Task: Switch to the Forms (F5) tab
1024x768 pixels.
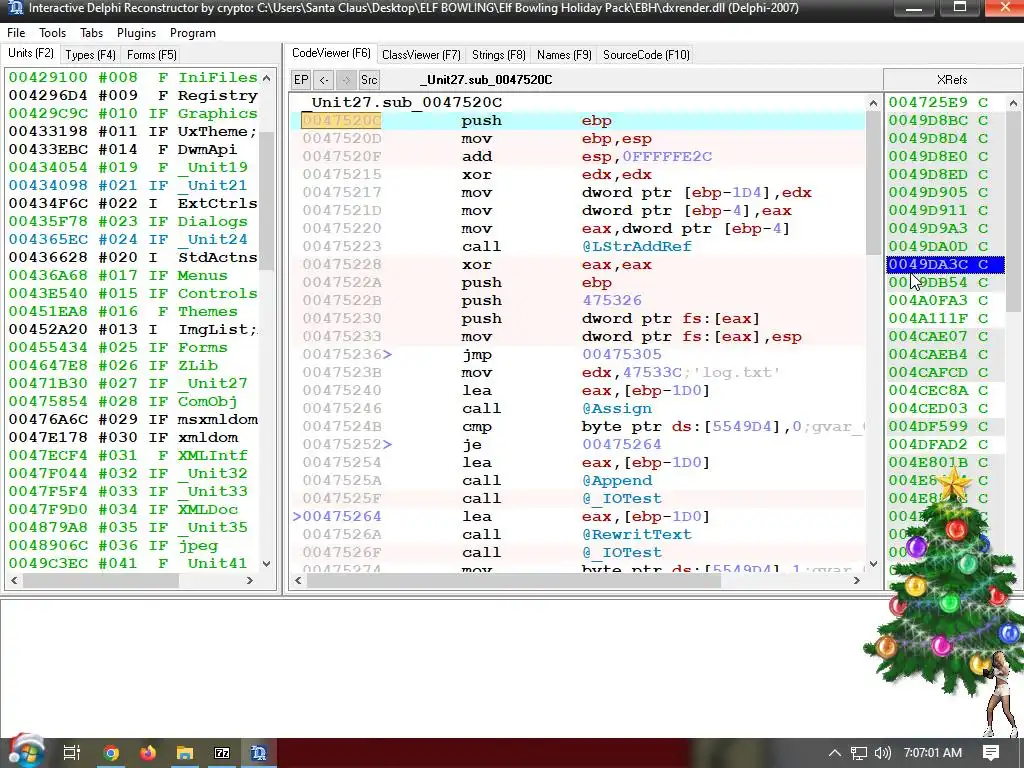Action: pos(152,55)
